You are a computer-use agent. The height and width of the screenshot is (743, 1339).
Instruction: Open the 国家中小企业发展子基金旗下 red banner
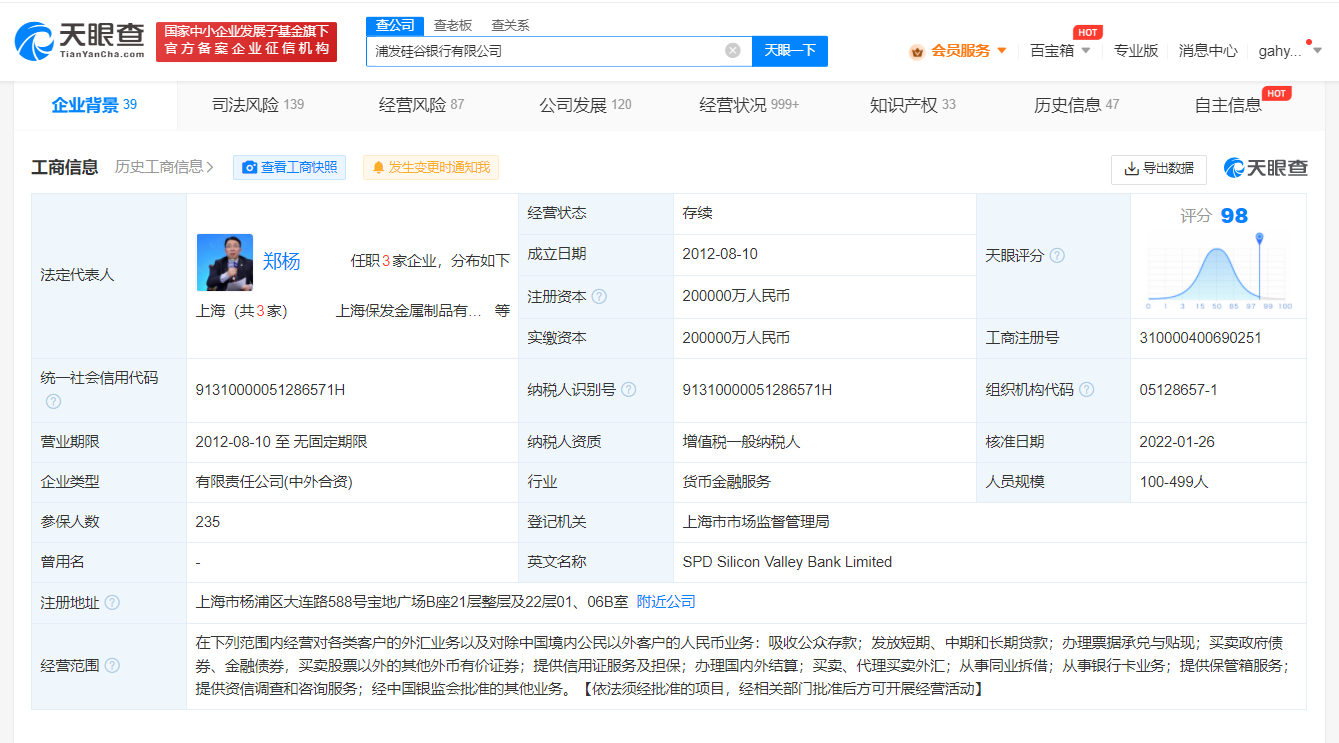coord(246,41)
